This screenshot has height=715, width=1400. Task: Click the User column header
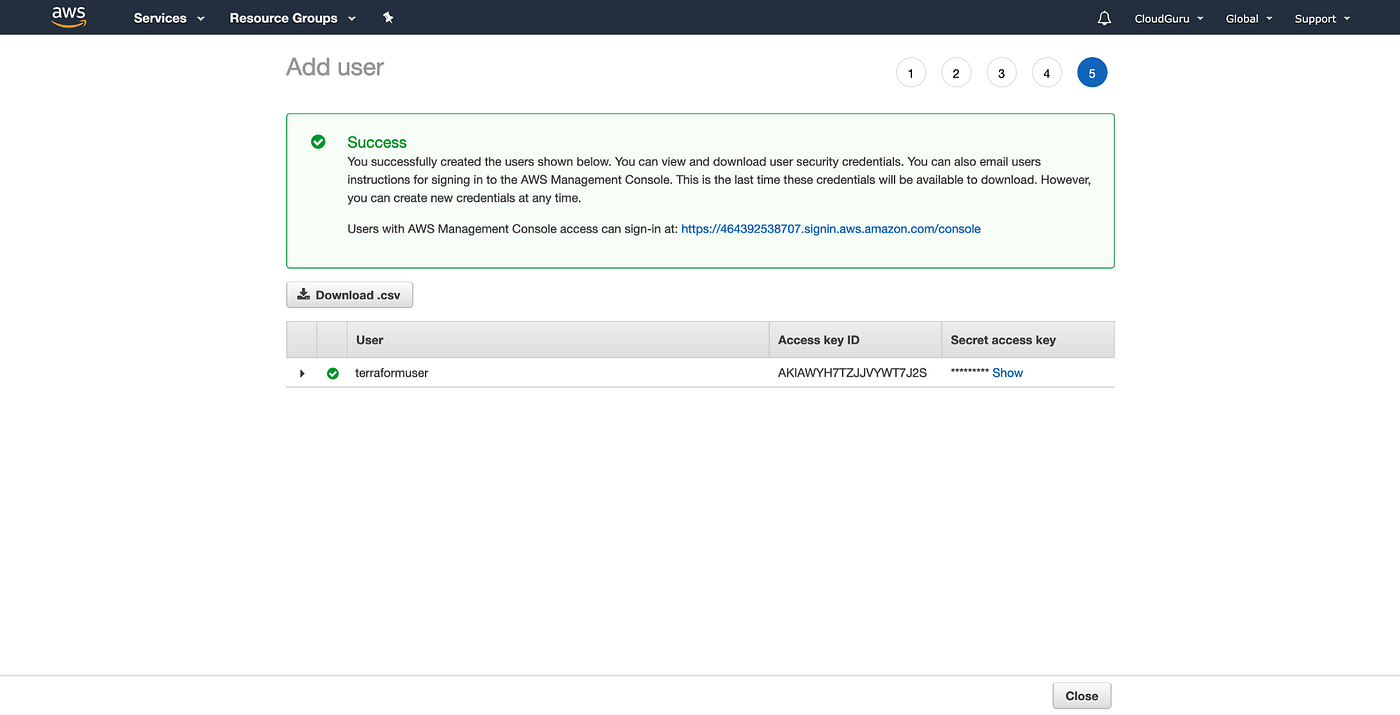[369, 339]
